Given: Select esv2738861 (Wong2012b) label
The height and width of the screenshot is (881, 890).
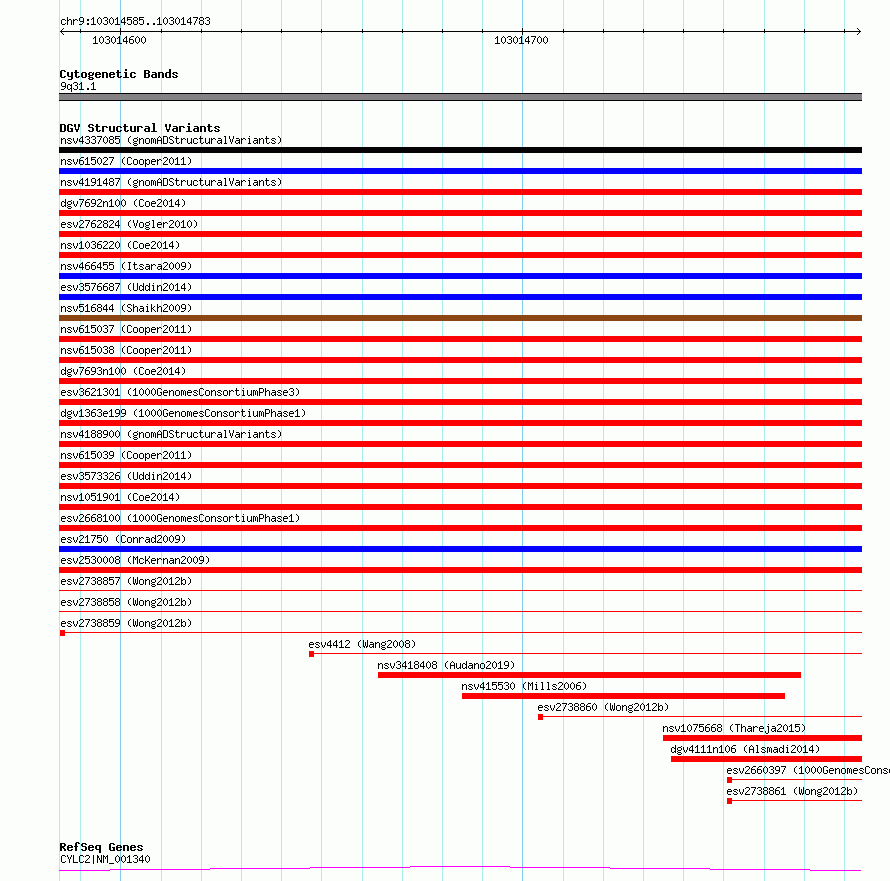Looking at the screenshot, I should [792, 791].
